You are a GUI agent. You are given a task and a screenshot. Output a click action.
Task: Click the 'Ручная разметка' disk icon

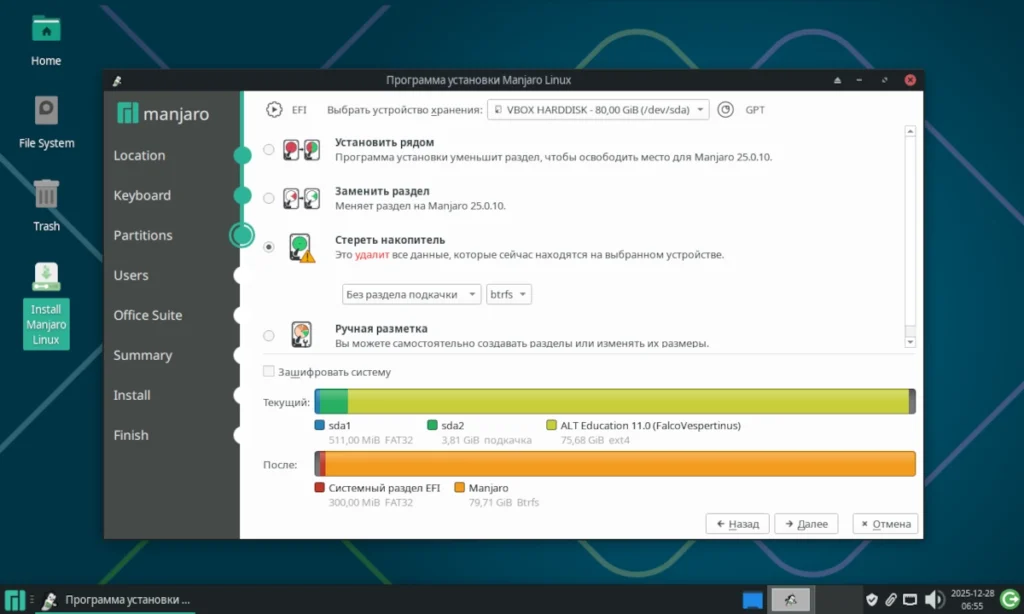(302, 334)
